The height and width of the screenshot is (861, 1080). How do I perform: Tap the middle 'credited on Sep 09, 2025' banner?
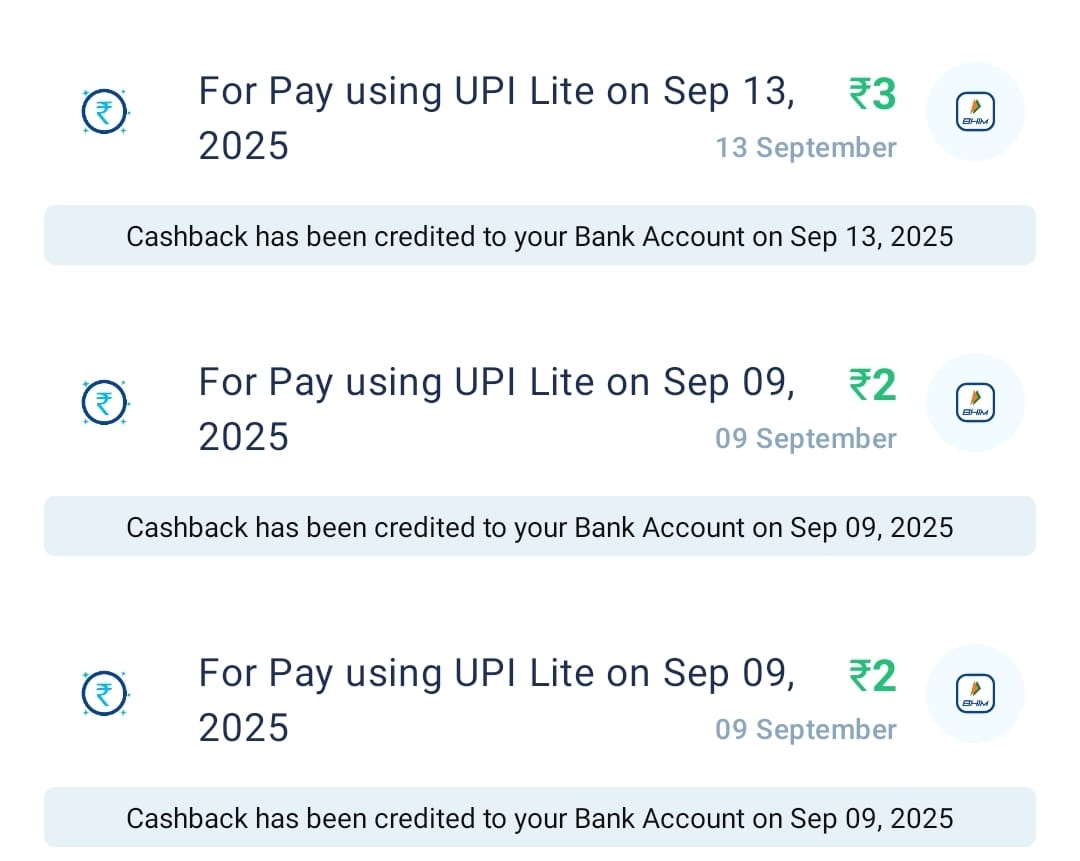tap(540, 527)
